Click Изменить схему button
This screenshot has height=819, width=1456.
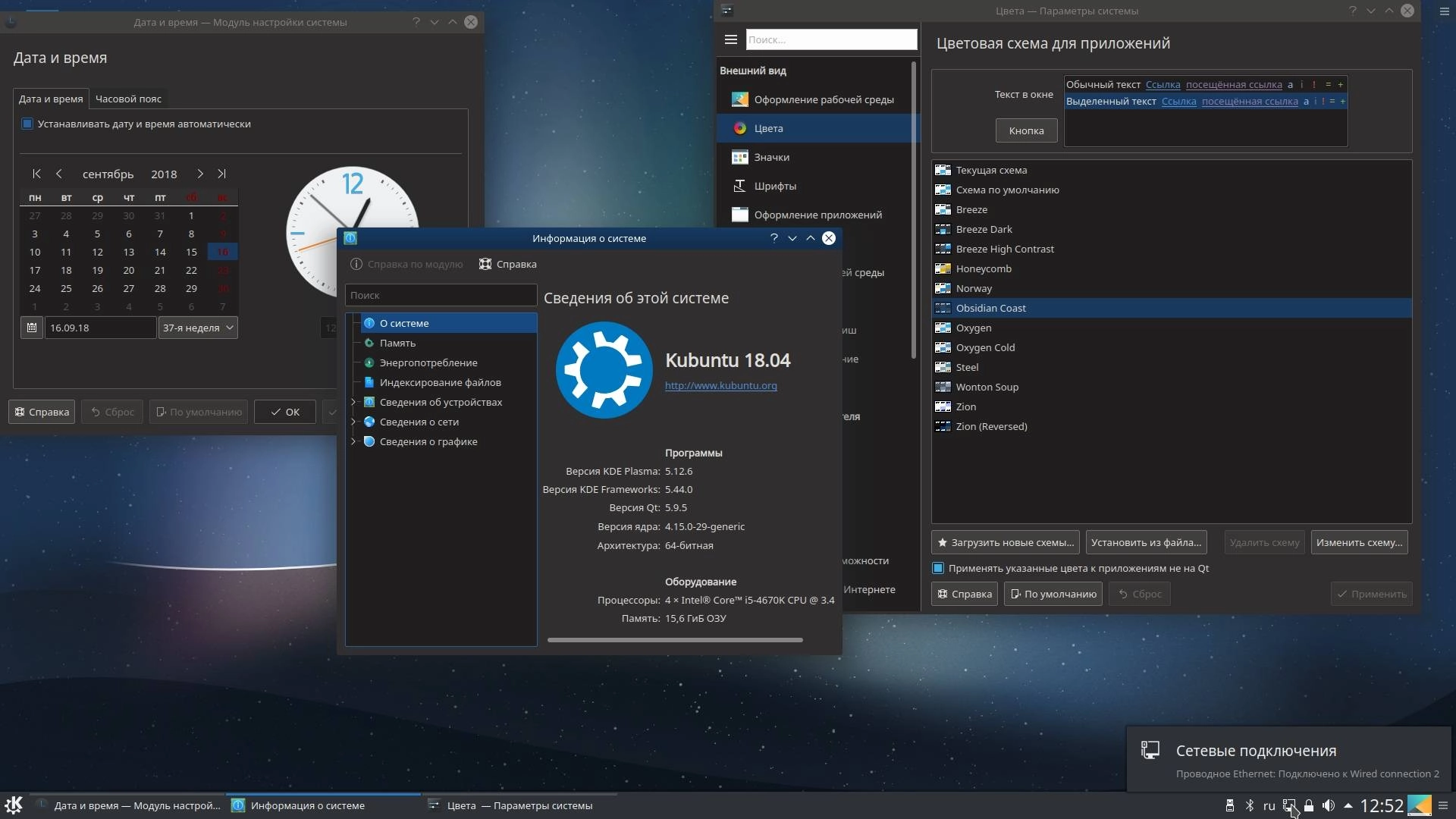[x=1359, y=542]
